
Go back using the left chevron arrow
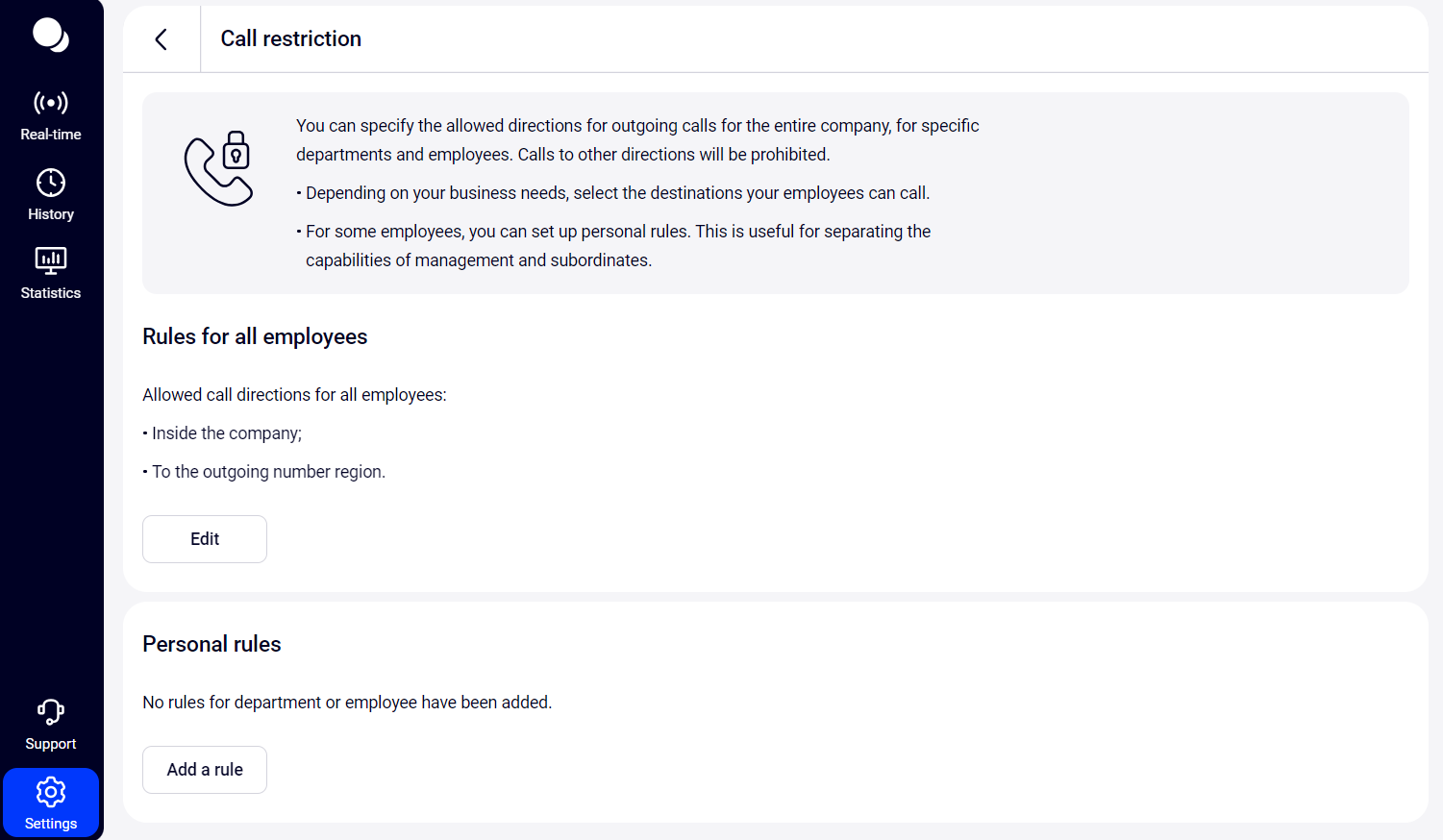(x=162, y=39)
